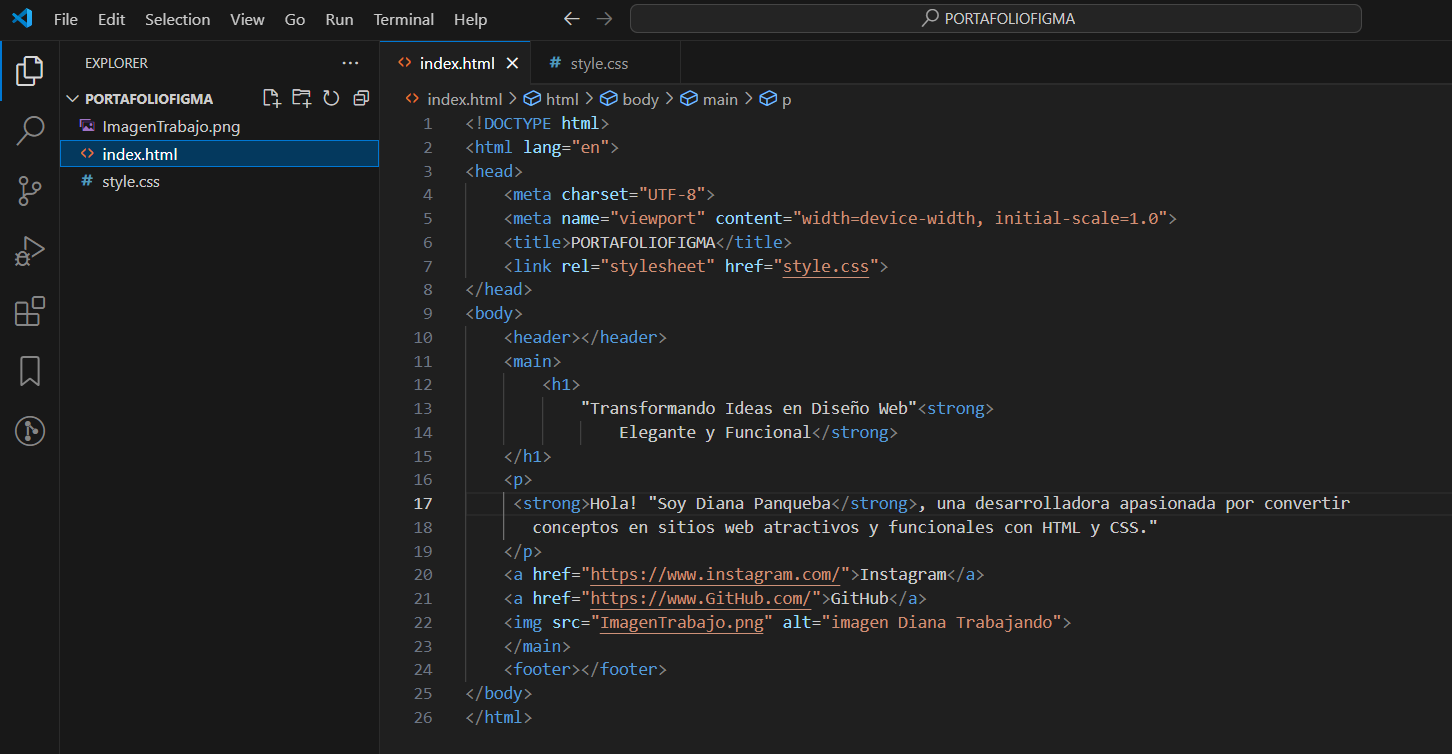
Task: Click the VS Code logo icon
Action: [22, 18]
